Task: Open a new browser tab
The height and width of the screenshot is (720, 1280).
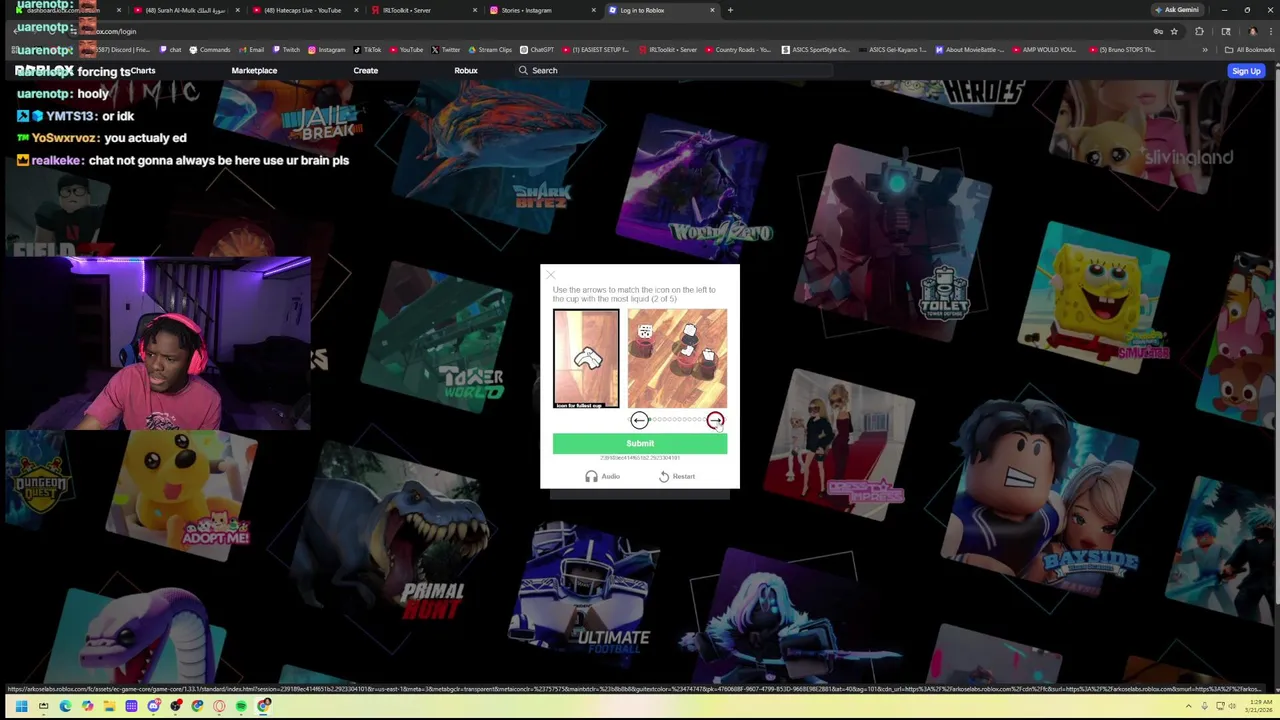Action: 730,10
